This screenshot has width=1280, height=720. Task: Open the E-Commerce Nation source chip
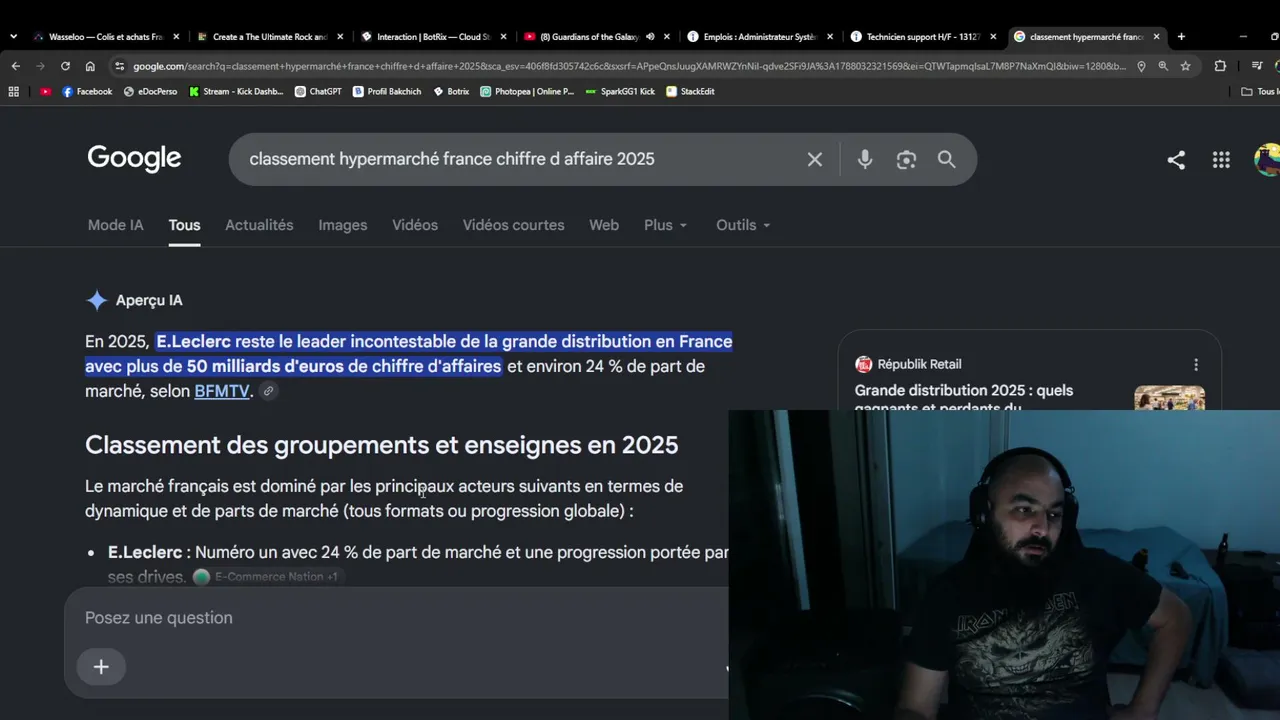point(268,577)
